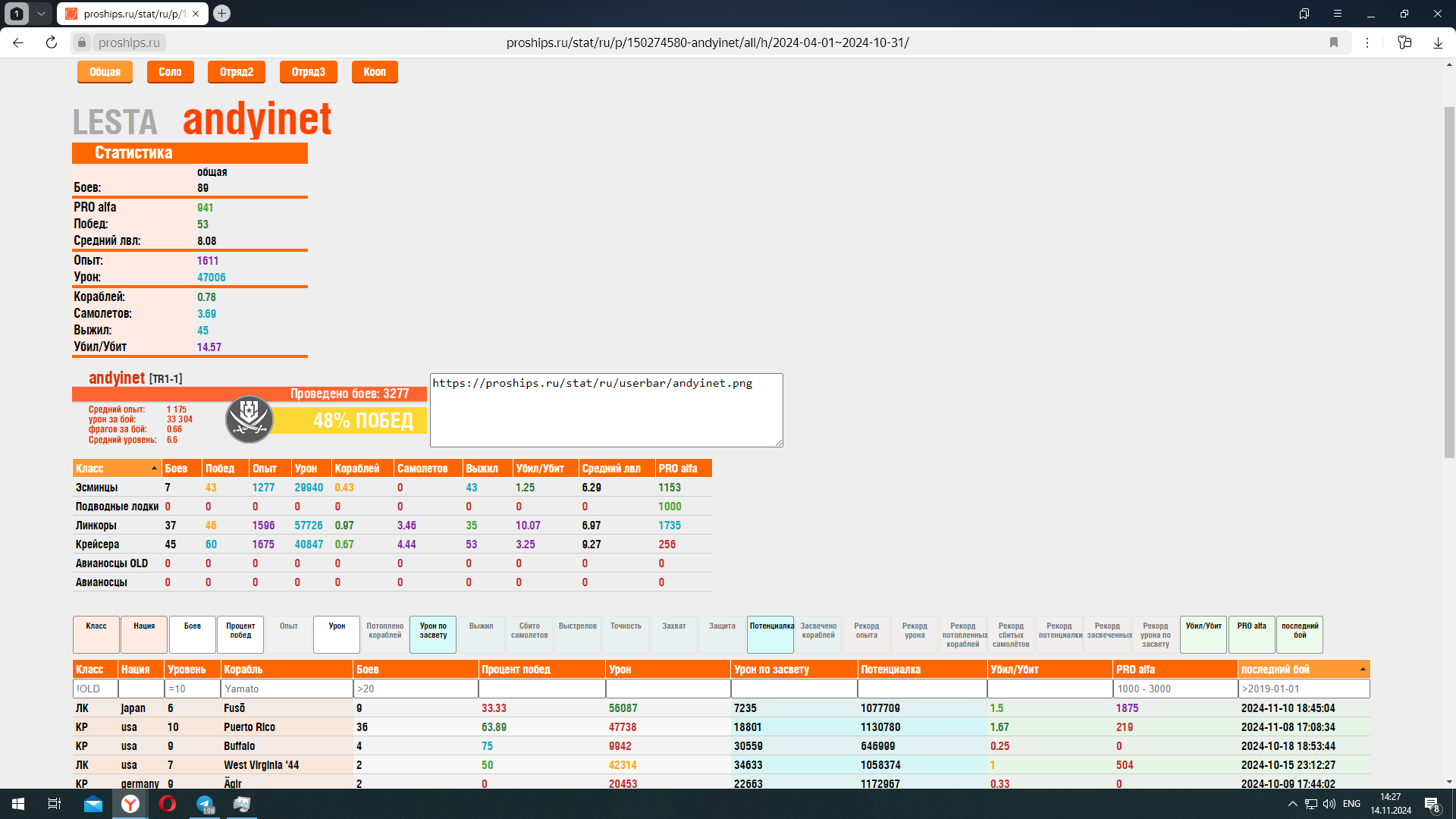Sort ships by Потенциалка header
This screenshot has width=1456, height=819.
(922, 670)
